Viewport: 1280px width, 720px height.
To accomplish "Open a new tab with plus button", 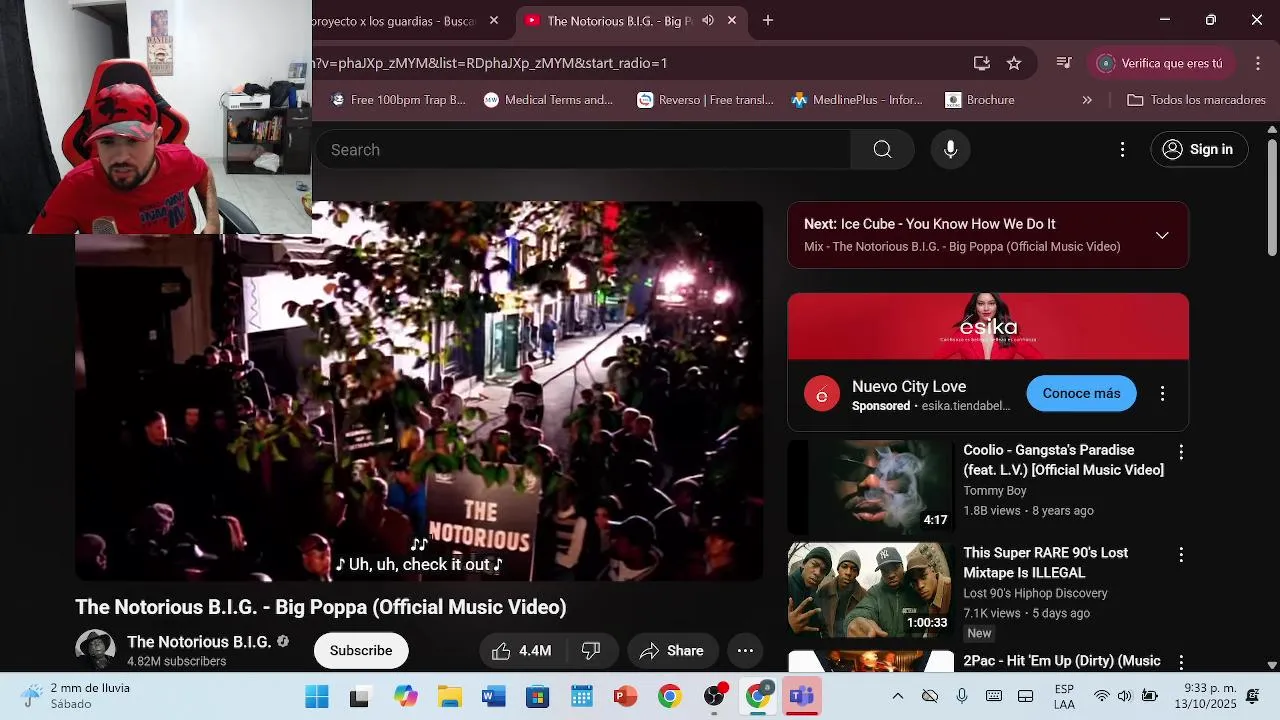I will tap(768, 20).
